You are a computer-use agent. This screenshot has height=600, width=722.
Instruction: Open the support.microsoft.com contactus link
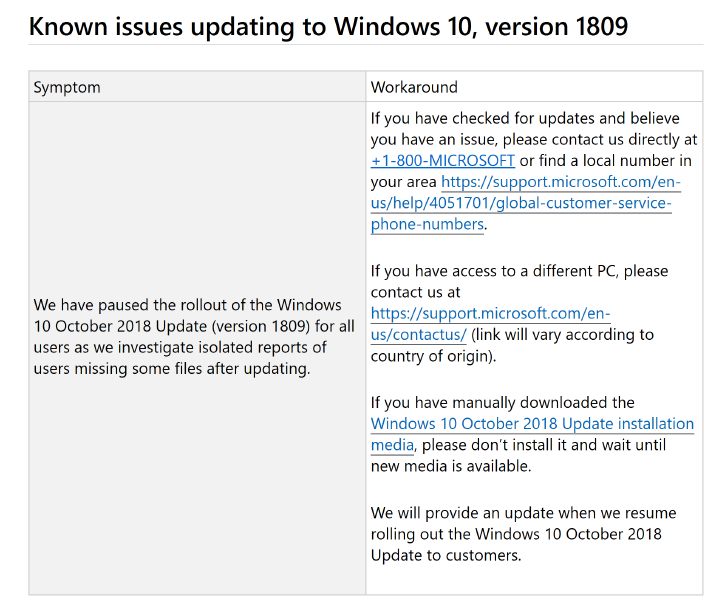pos(490,324)
